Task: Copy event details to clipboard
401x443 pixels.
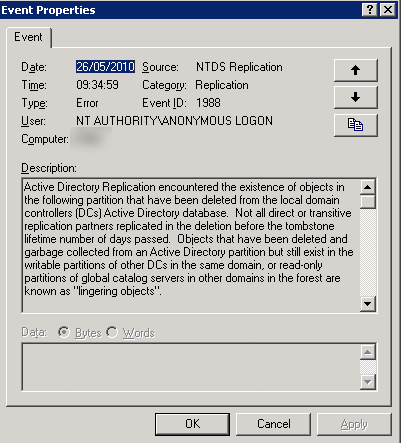Action: 356,125
